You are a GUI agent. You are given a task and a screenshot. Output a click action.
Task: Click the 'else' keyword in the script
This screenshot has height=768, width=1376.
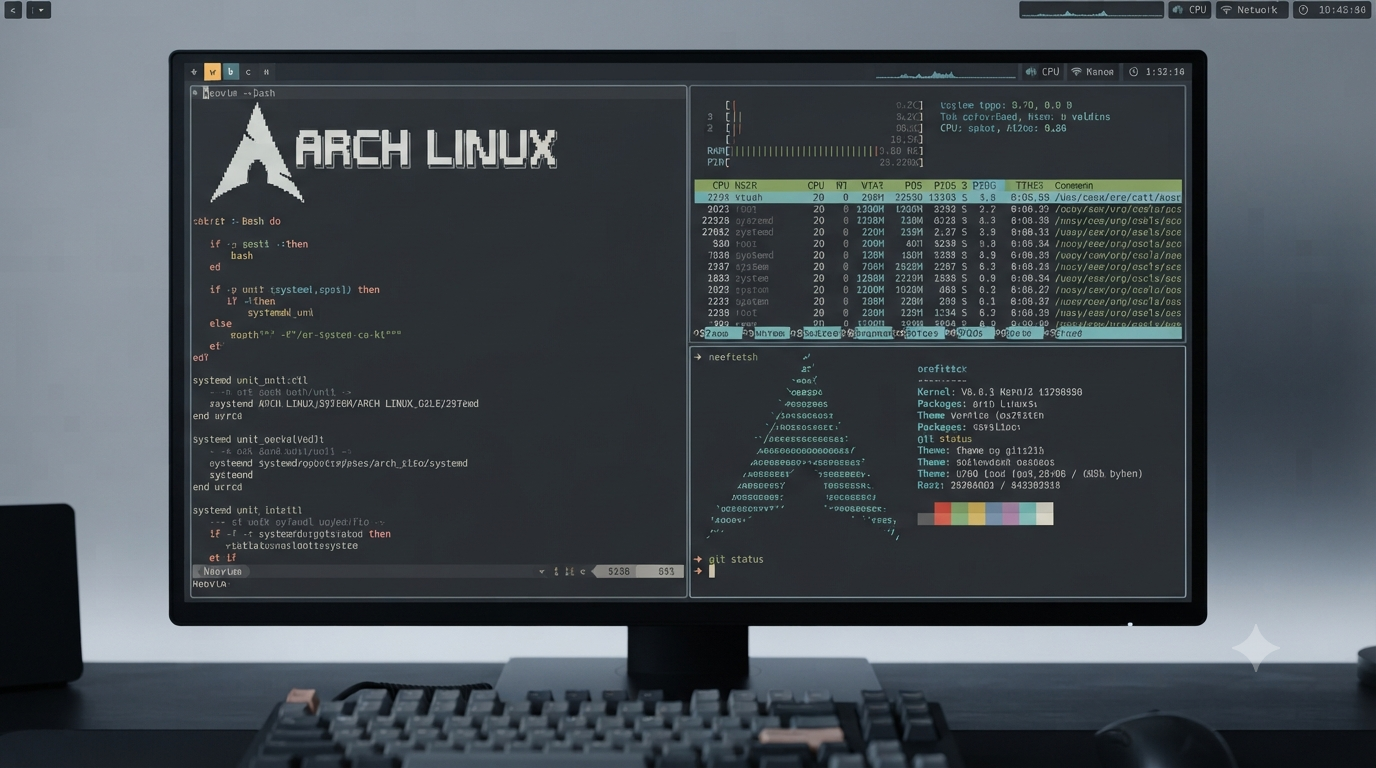click(x=220, y=324)
